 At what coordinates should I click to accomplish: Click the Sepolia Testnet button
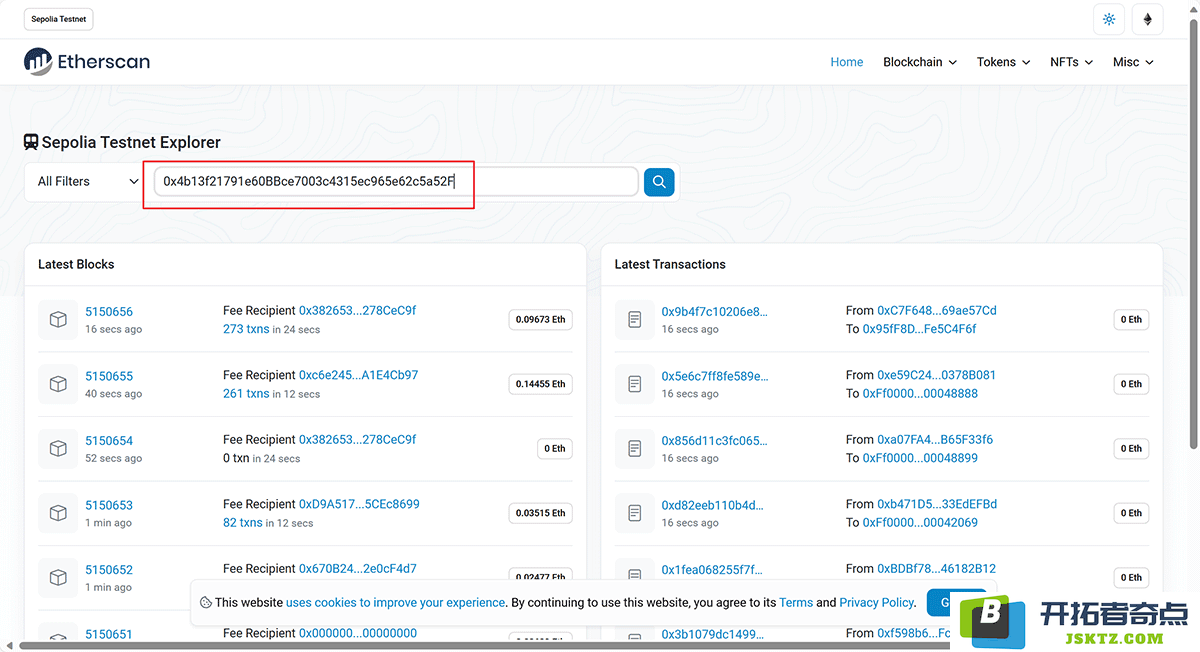point(59,19)
